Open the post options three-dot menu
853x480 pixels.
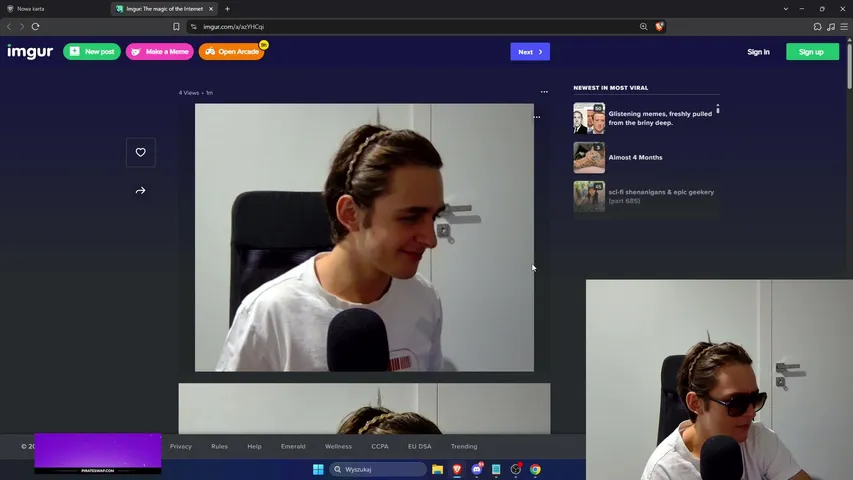(544, 92)
